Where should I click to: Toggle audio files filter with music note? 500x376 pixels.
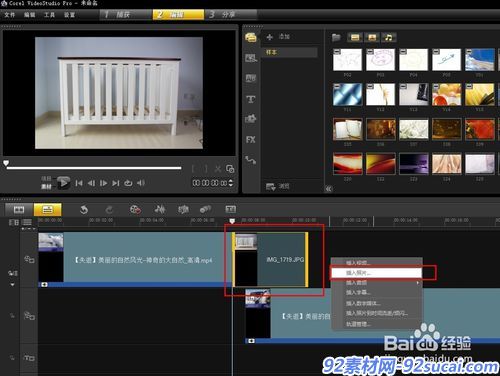pyautogui.click(x=389, y=37)
